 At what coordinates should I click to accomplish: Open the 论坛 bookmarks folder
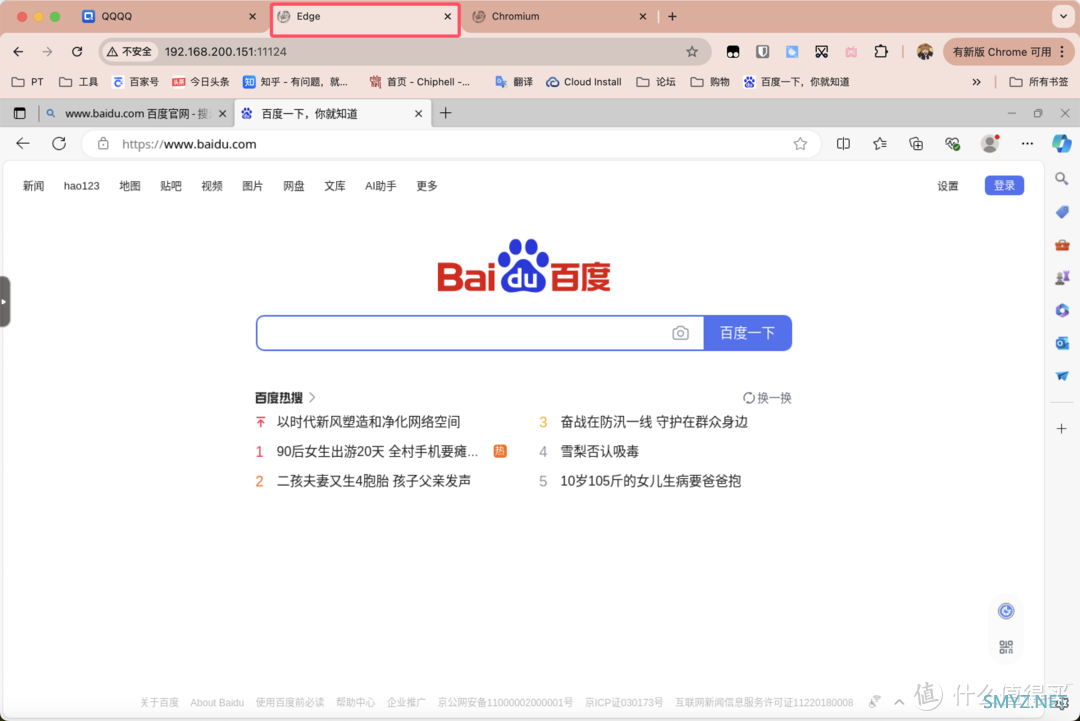[656, 82]
